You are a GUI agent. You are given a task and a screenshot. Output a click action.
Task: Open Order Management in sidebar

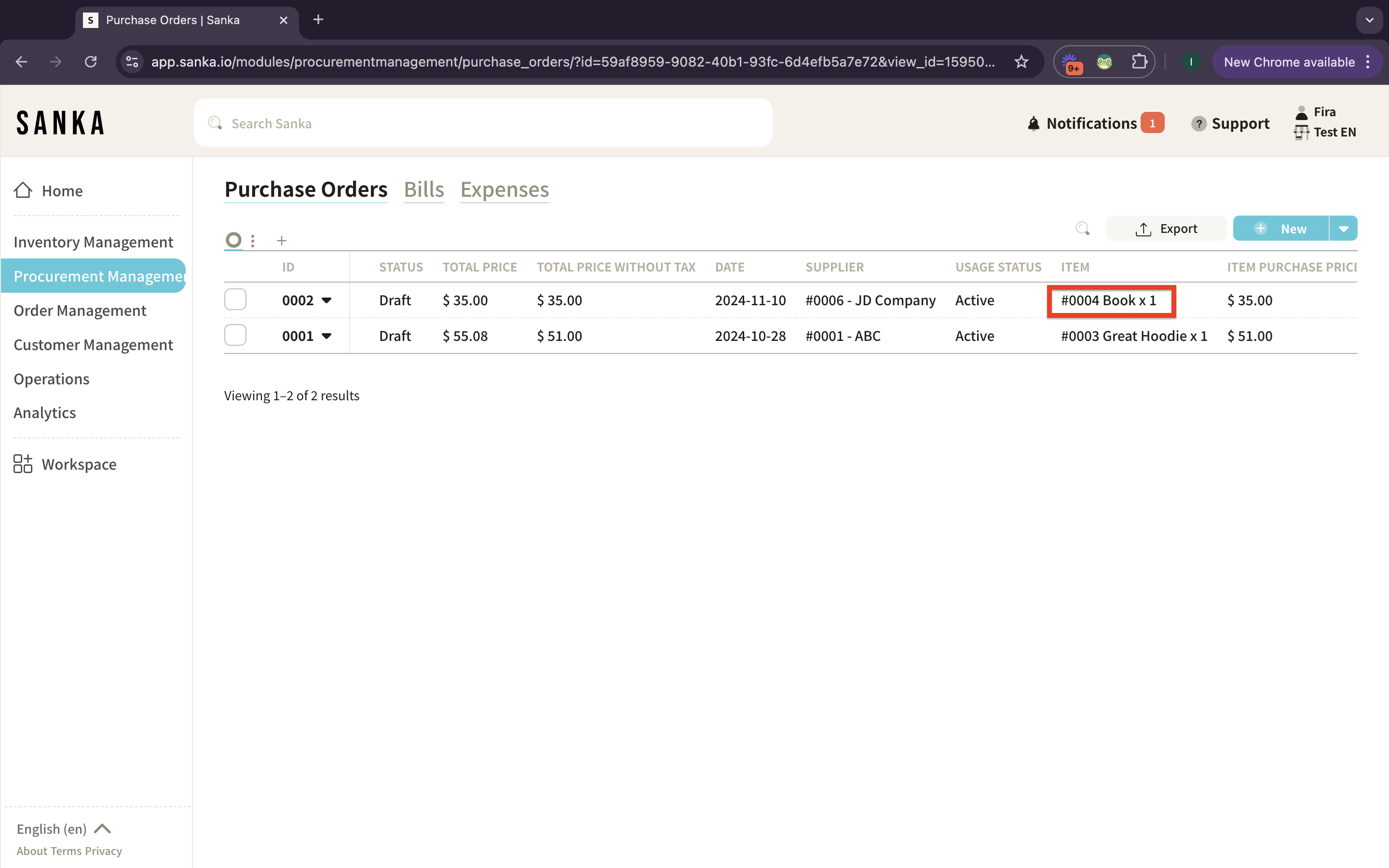(80, 311)
